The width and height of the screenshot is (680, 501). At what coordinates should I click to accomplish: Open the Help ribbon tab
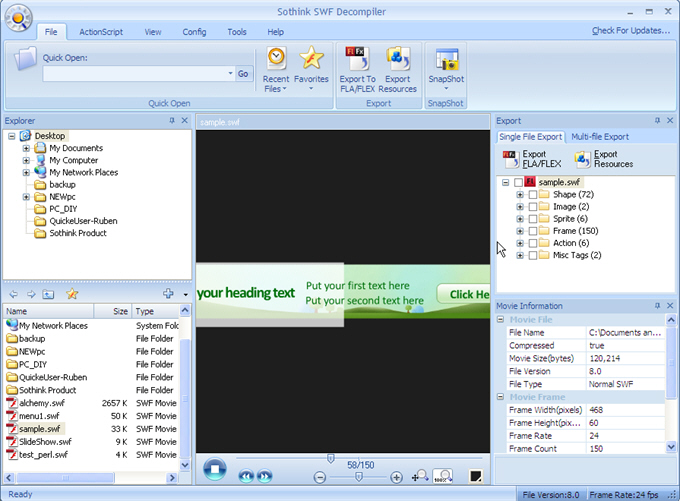tap(275, 32)
